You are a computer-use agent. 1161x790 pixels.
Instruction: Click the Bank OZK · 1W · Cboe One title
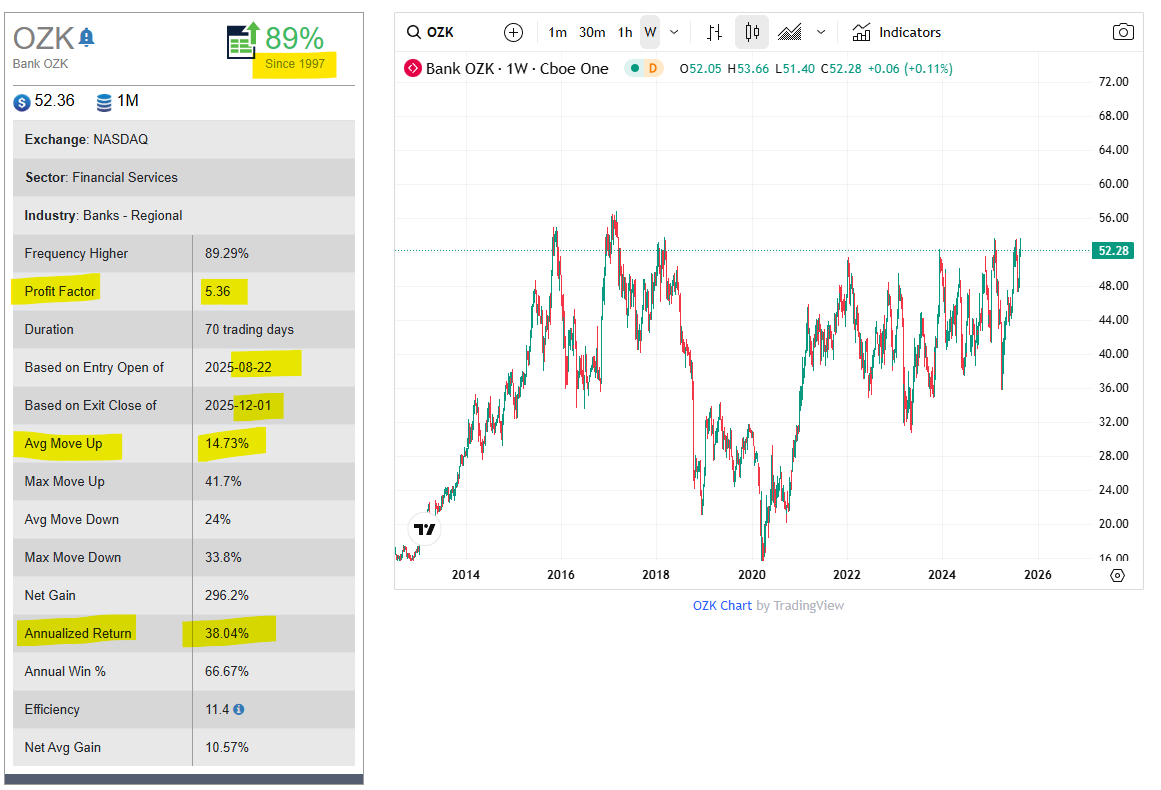pos(517,69)
